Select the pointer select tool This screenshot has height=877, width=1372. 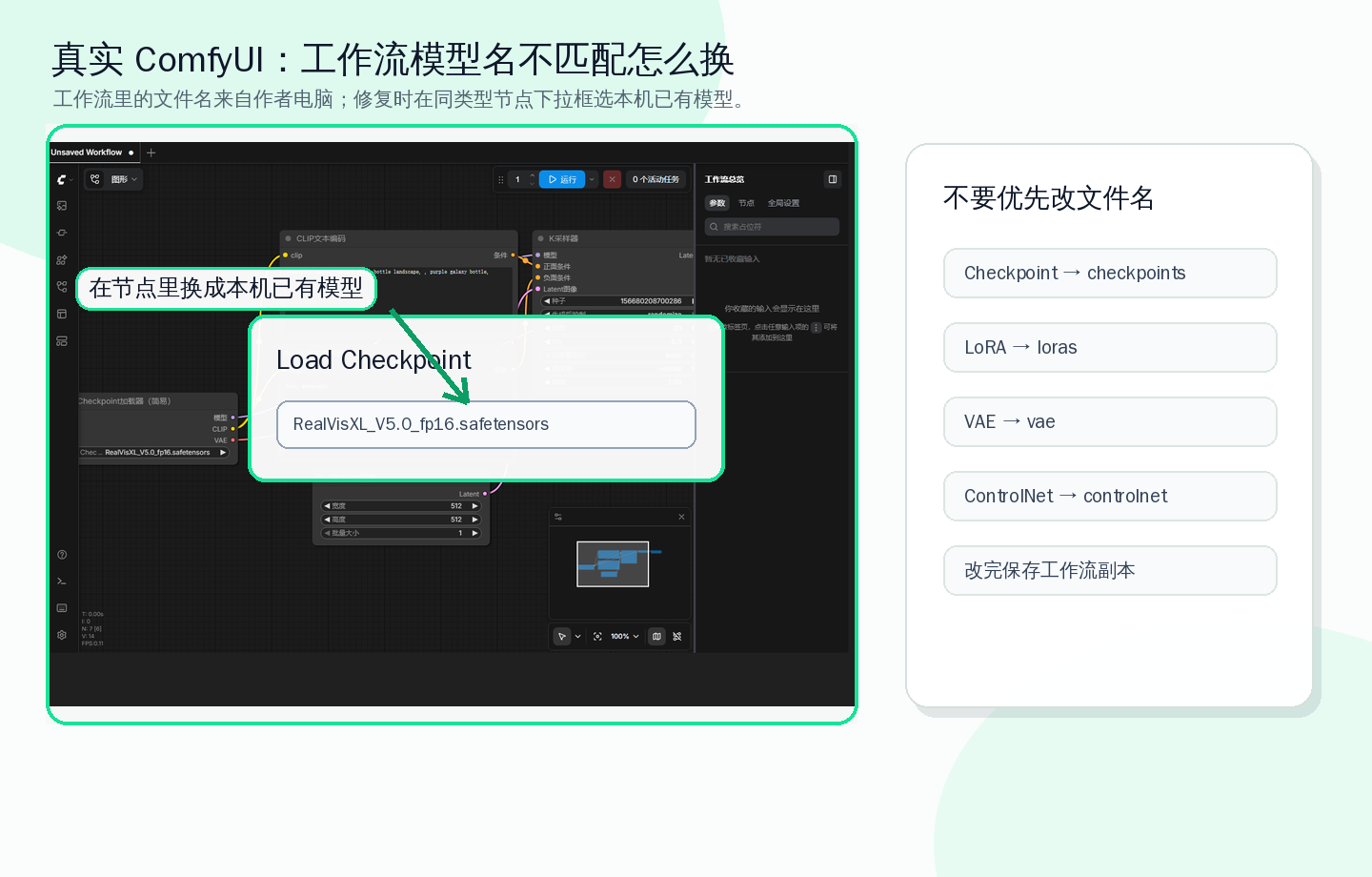(x=562, y=636)
